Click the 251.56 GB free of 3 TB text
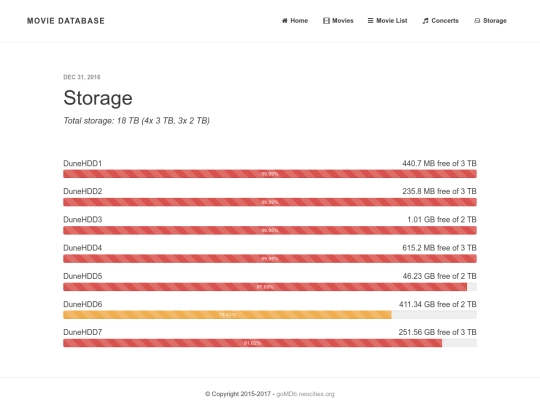 click(438, 332)
